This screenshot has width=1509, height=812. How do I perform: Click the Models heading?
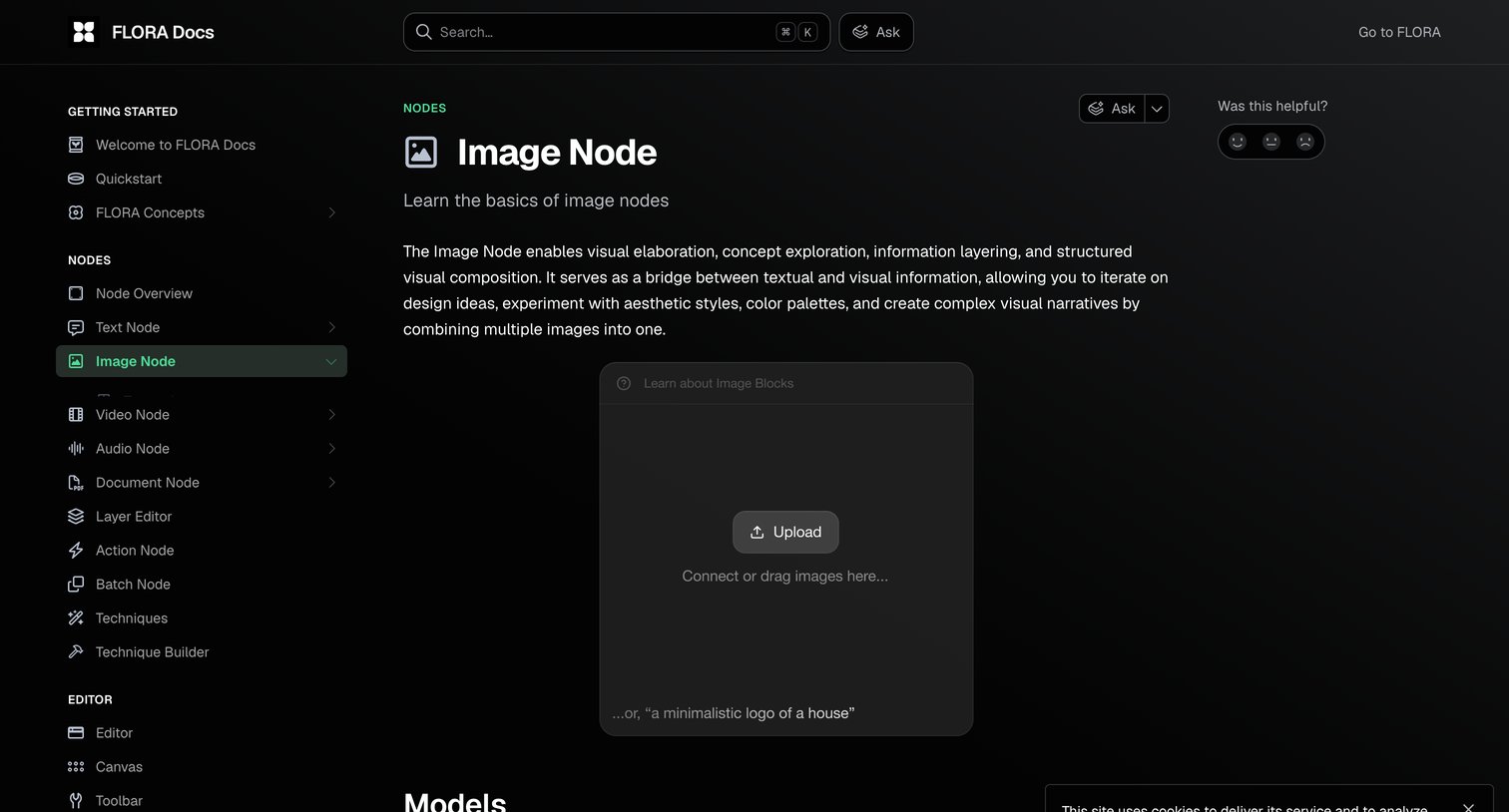(455, 801)
